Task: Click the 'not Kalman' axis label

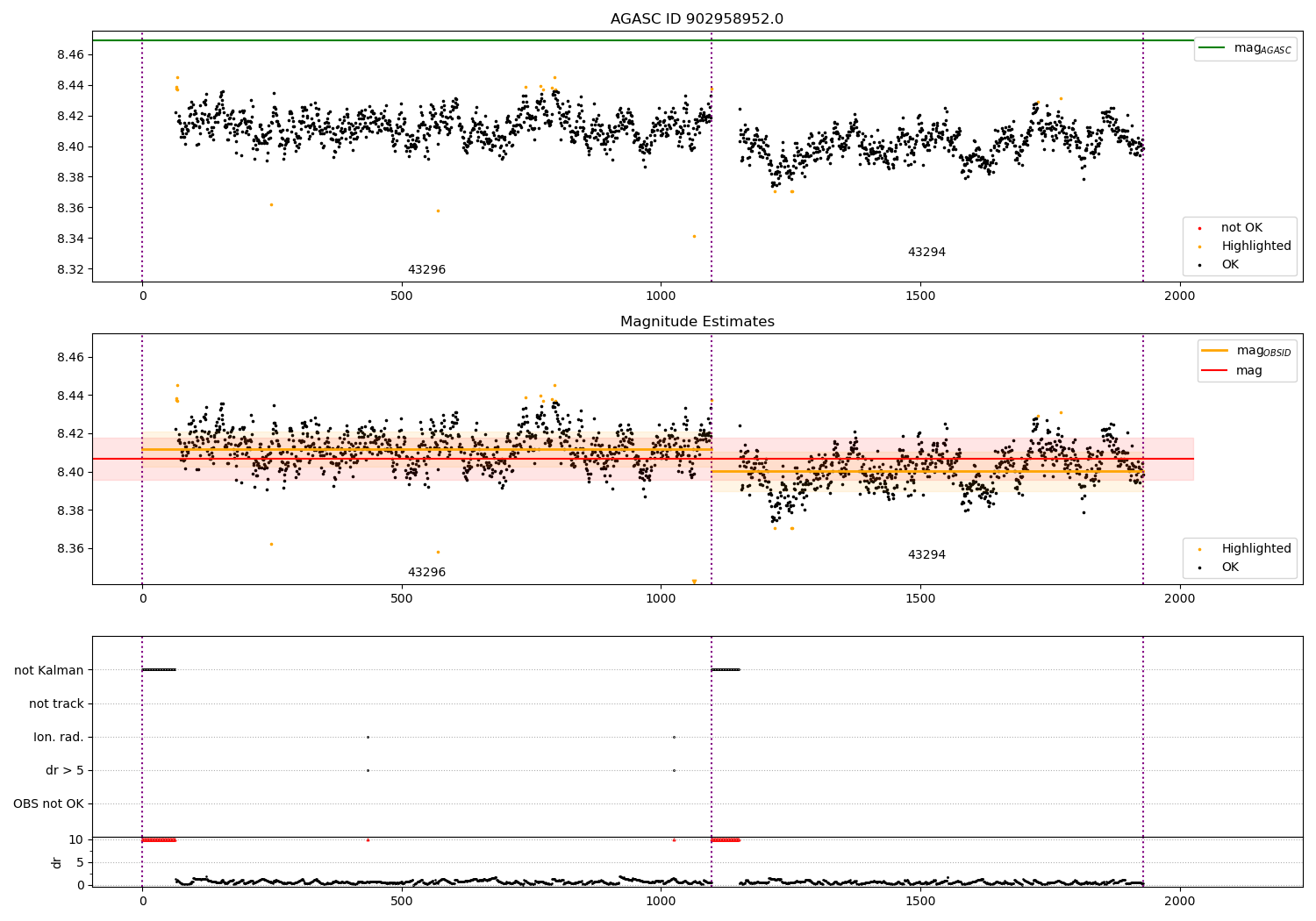Action: (x=49, y=671)
